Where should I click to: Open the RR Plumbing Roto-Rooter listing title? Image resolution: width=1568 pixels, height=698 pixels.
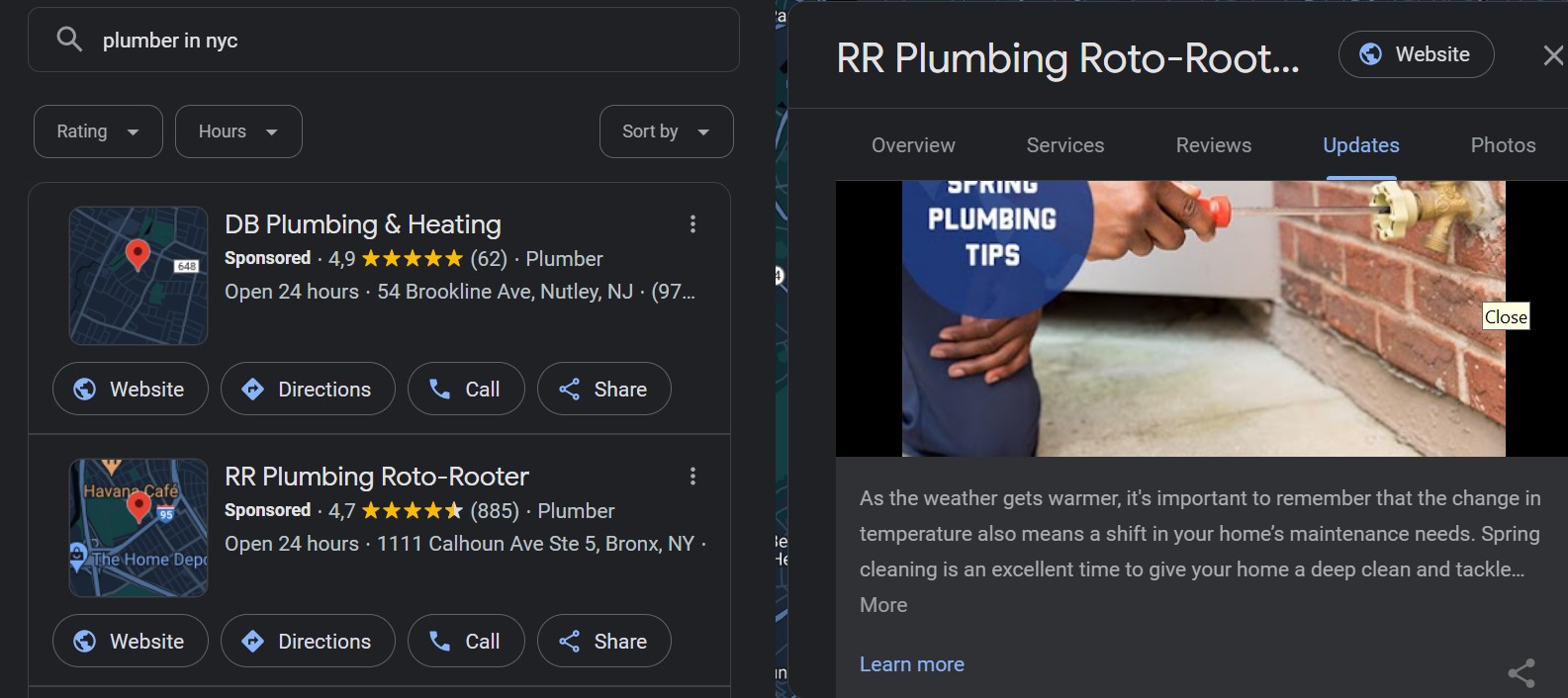[x=377, y=477]
